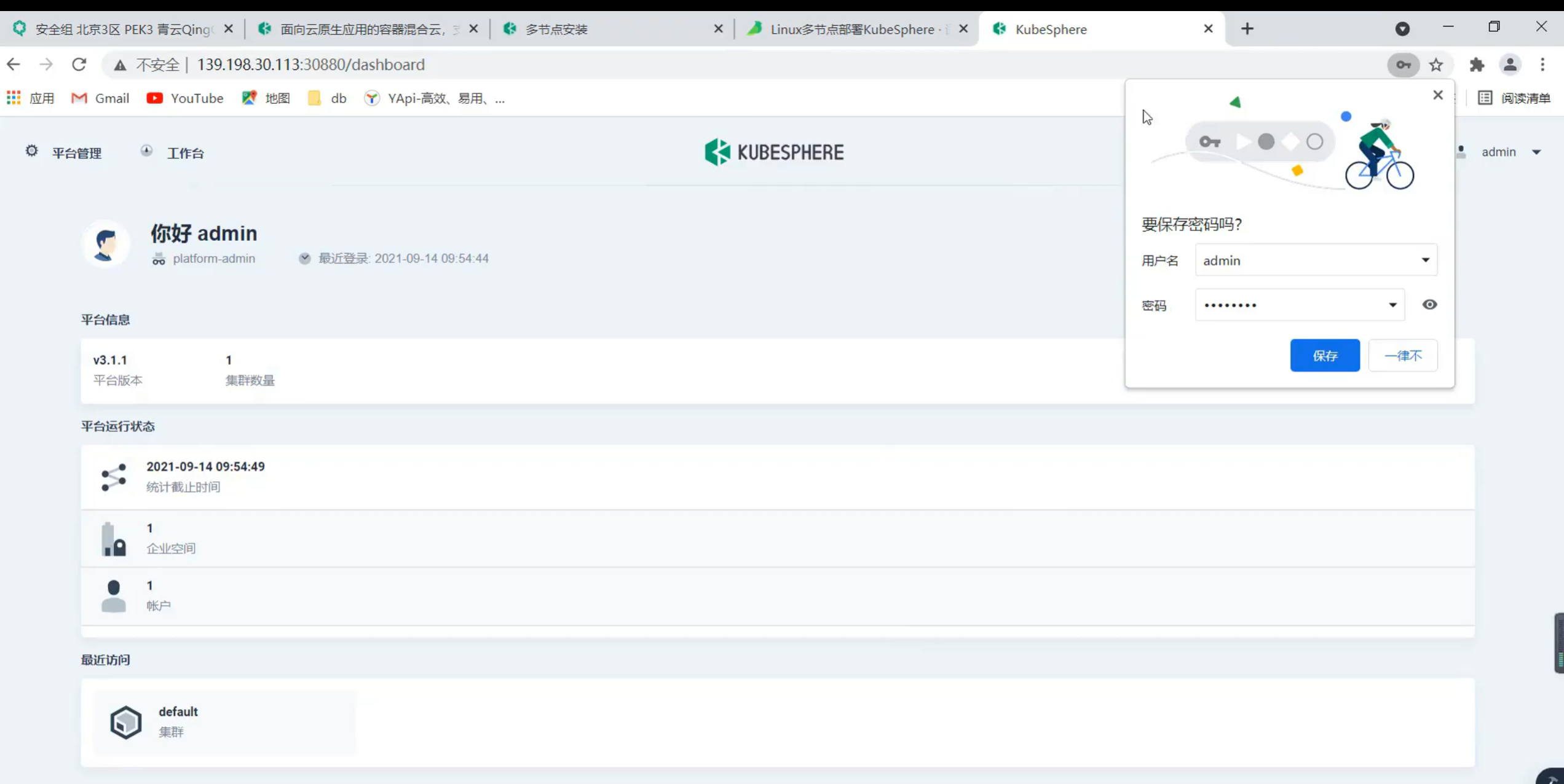This screenshot has height=784, width=1564.
Task: Close the save password popup
Action: [1438, 95]
